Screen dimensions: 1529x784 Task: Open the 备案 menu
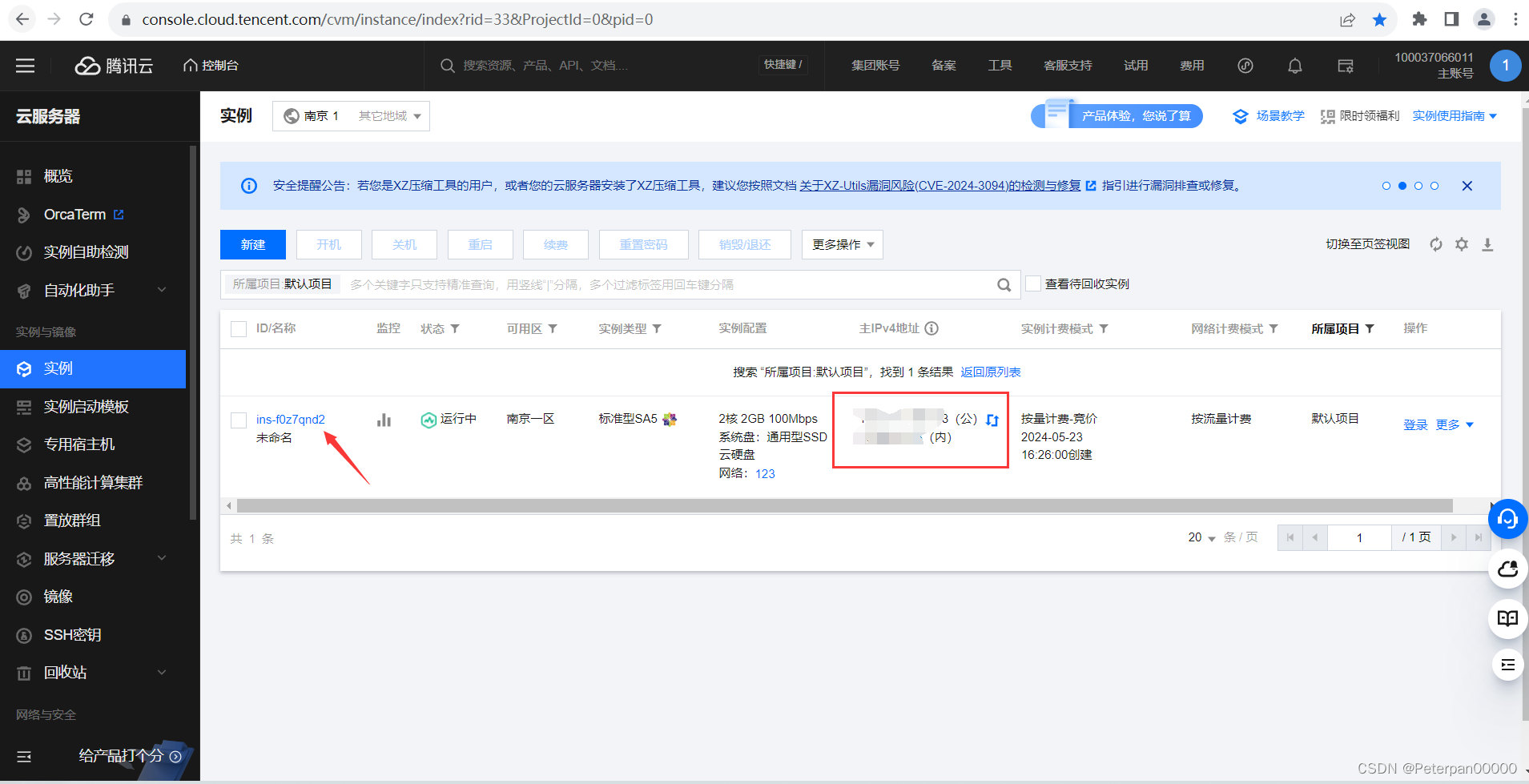[944, 66]
